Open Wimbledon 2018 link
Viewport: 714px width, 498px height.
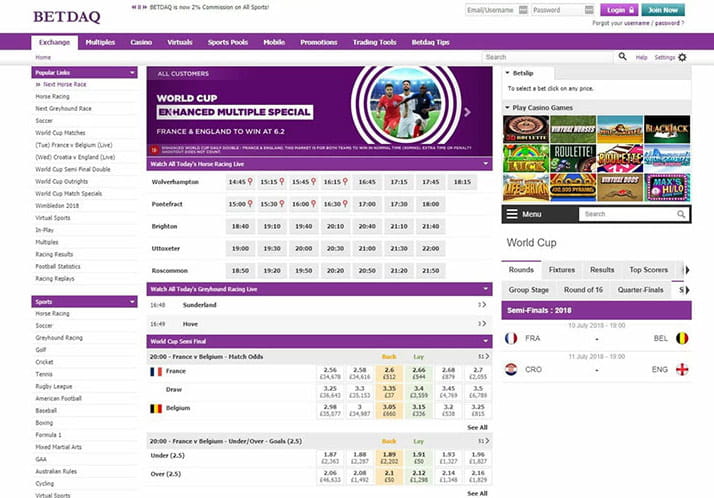click(x=57, y=205)
